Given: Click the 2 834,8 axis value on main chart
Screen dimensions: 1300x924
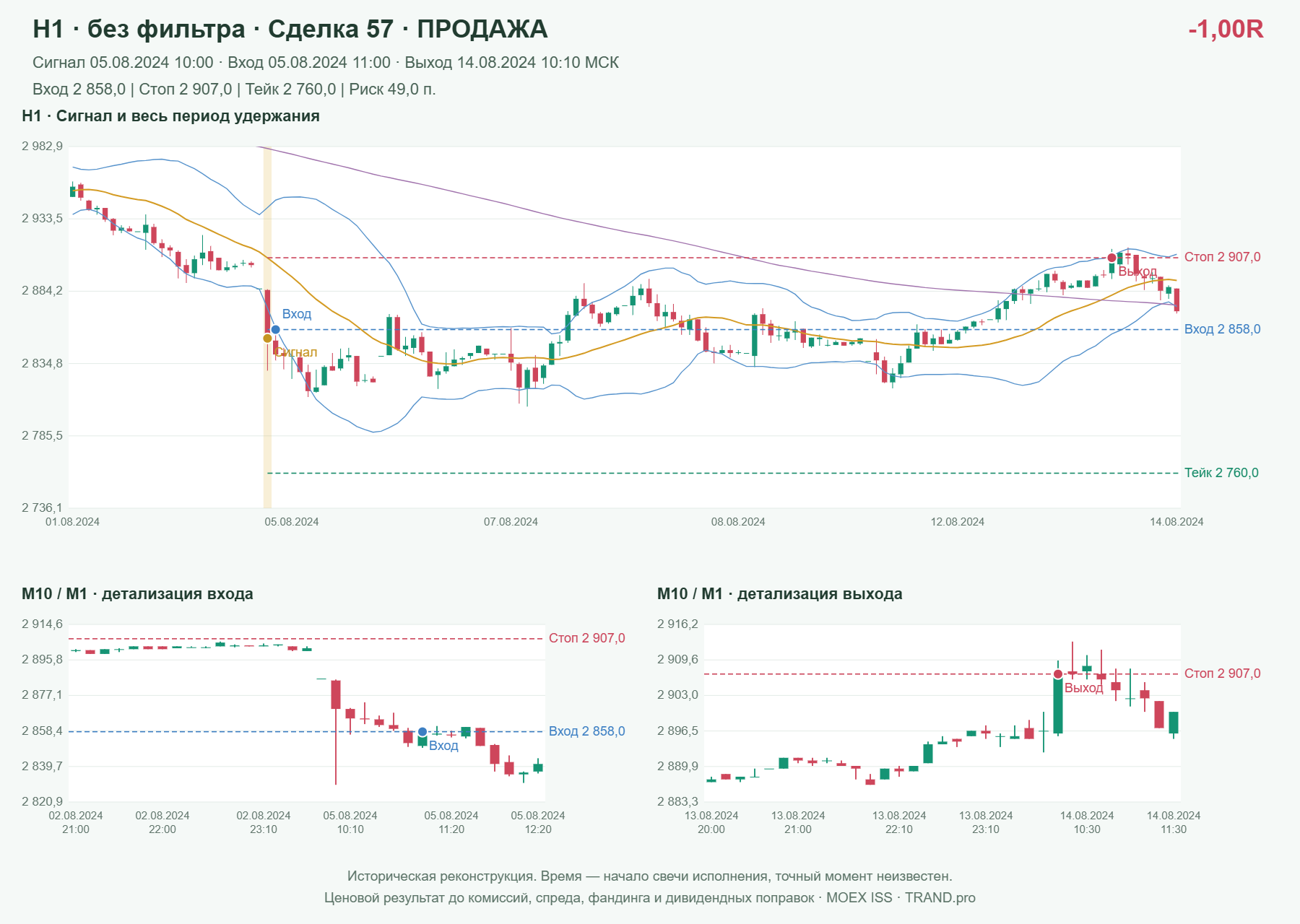Looking at the screenshot, I should click(x=42, y=363).
